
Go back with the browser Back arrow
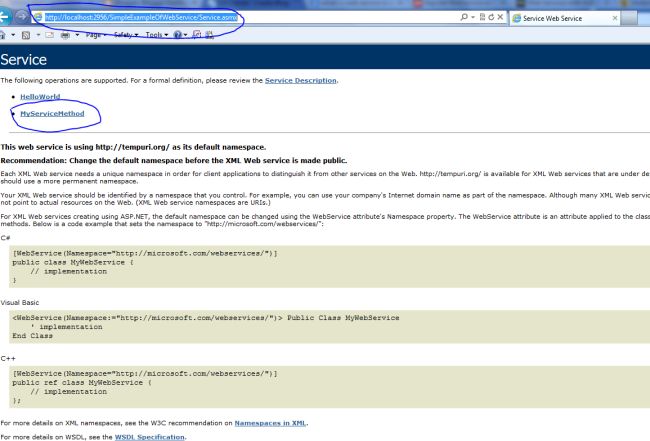(x=4, y=17)
